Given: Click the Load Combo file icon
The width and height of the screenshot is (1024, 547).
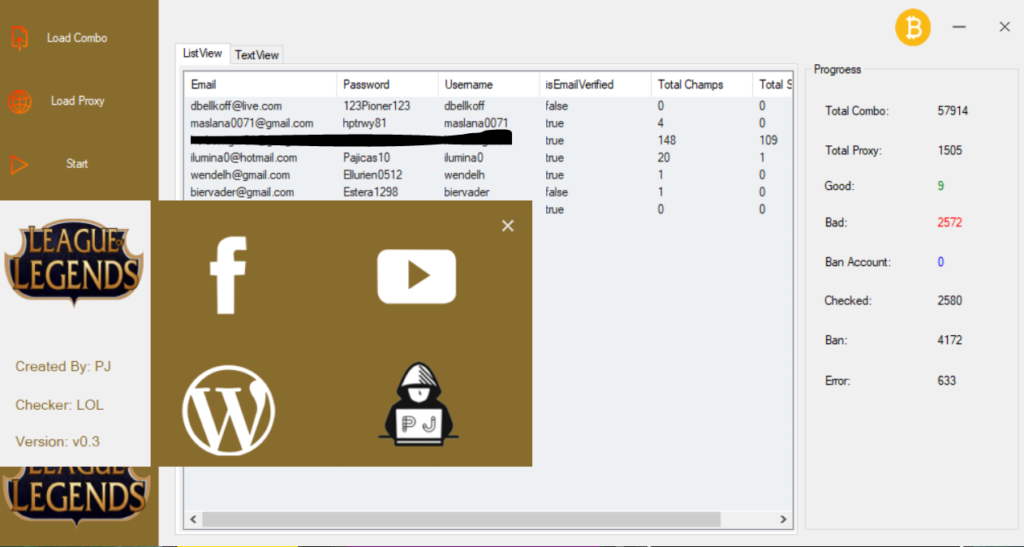Looking at the screenshot, I should click(x=20, y=38).
